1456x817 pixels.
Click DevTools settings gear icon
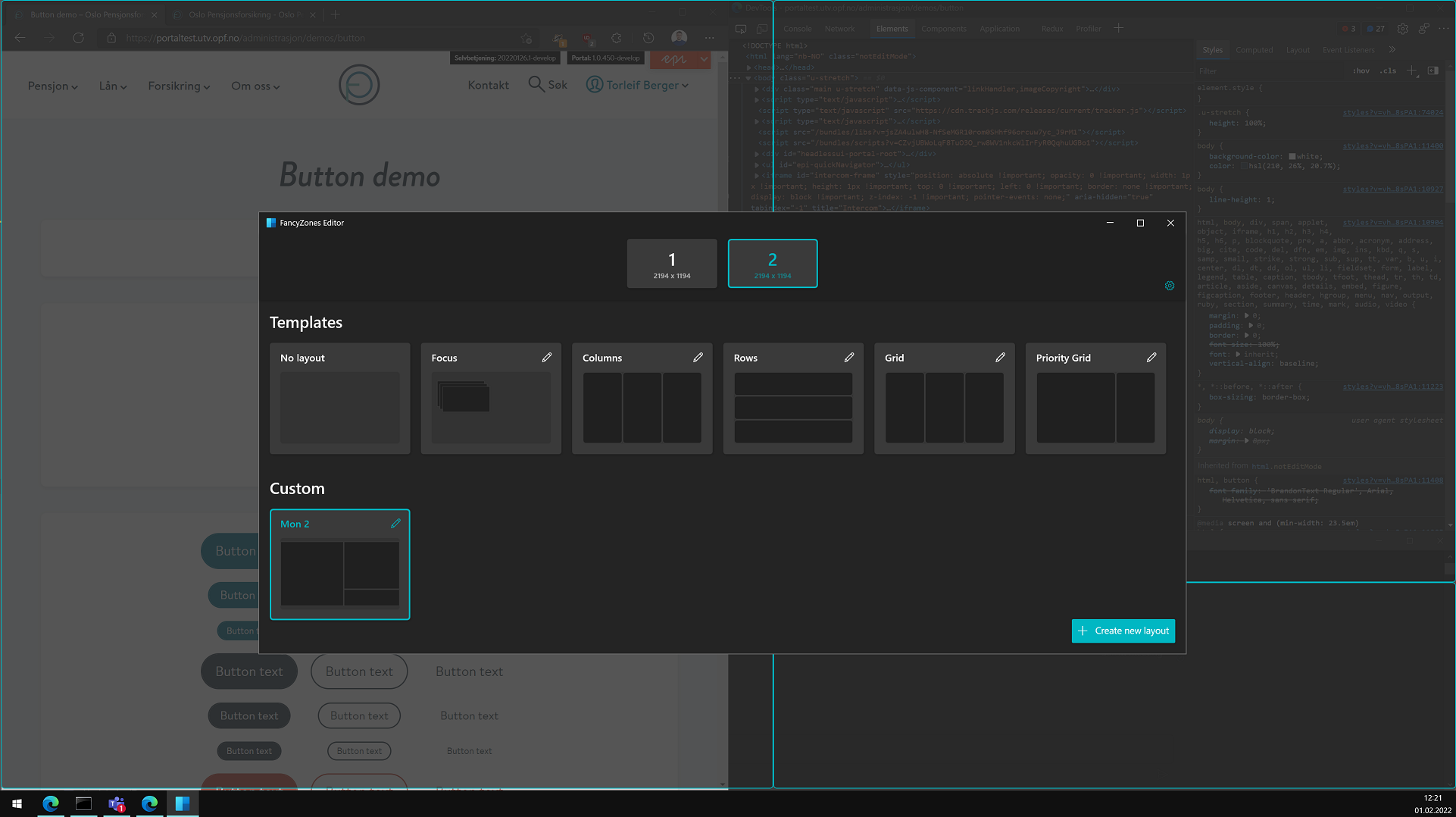(1403, 29)
